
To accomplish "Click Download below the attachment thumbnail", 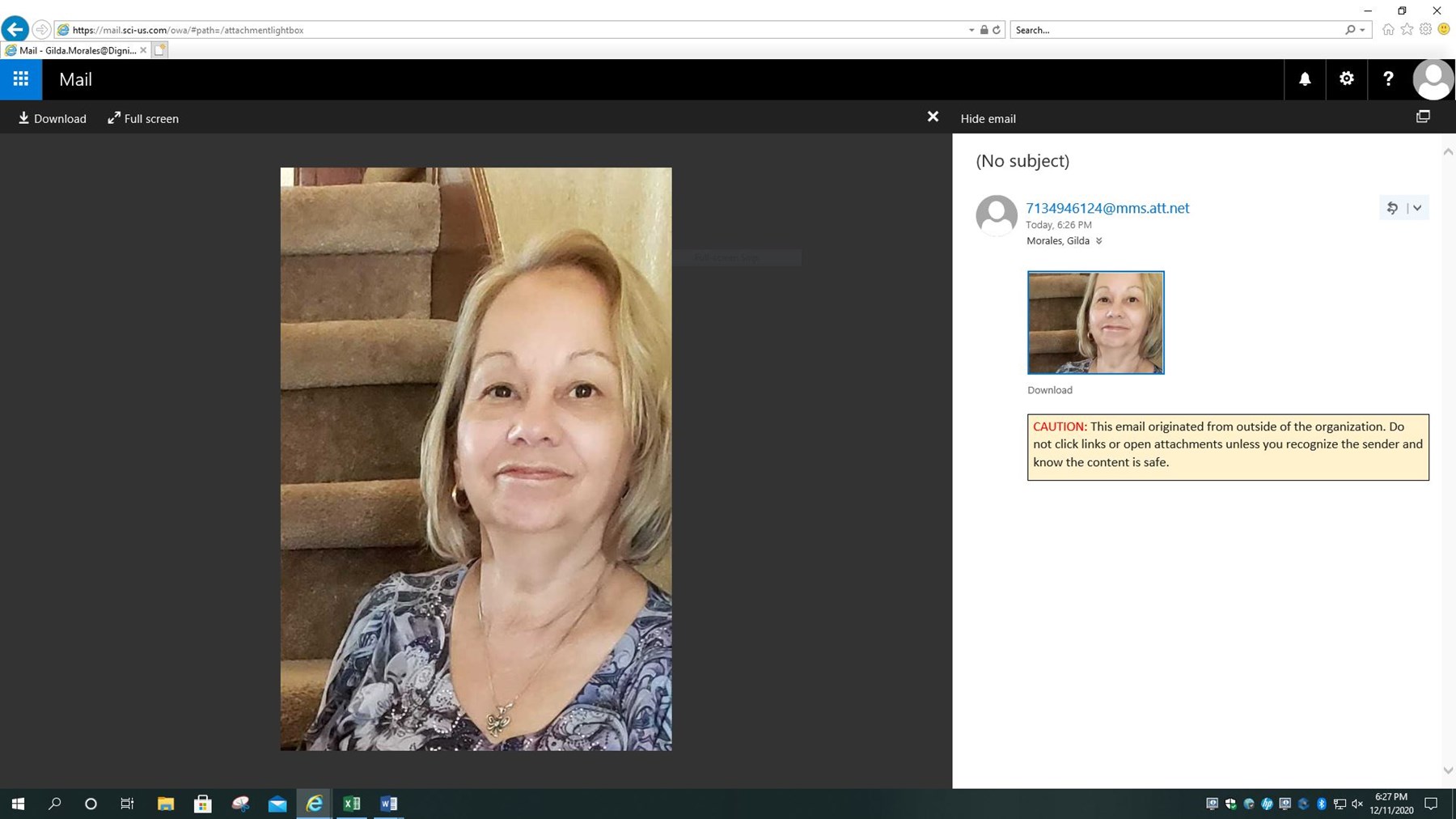I will [x=1049, y=389].
